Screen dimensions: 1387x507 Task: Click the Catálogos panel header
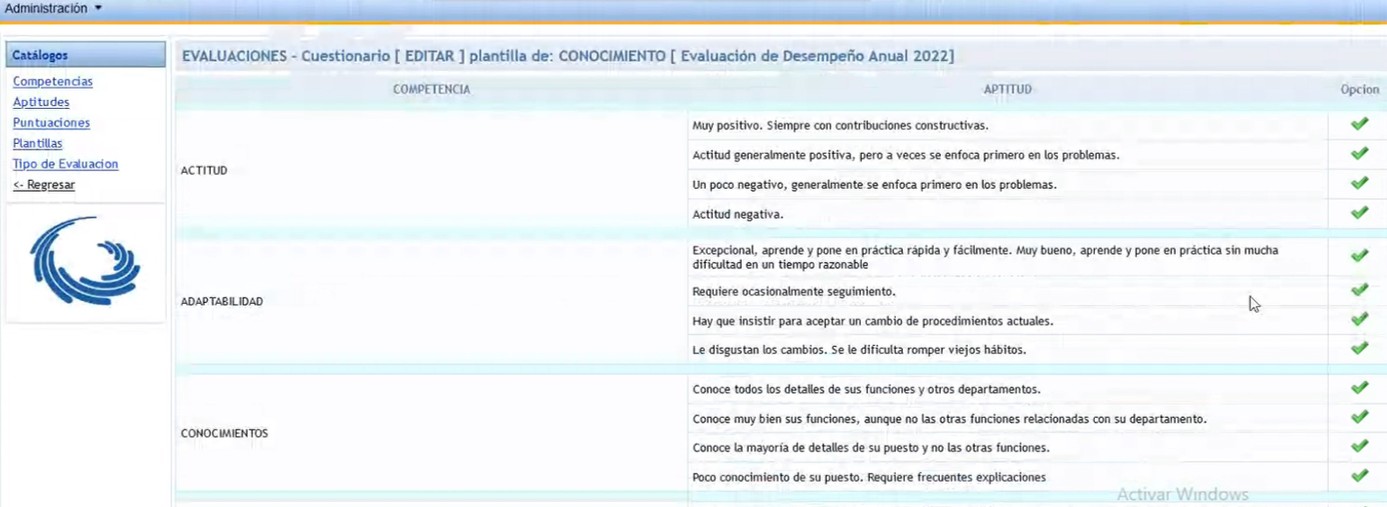[86, 55]
